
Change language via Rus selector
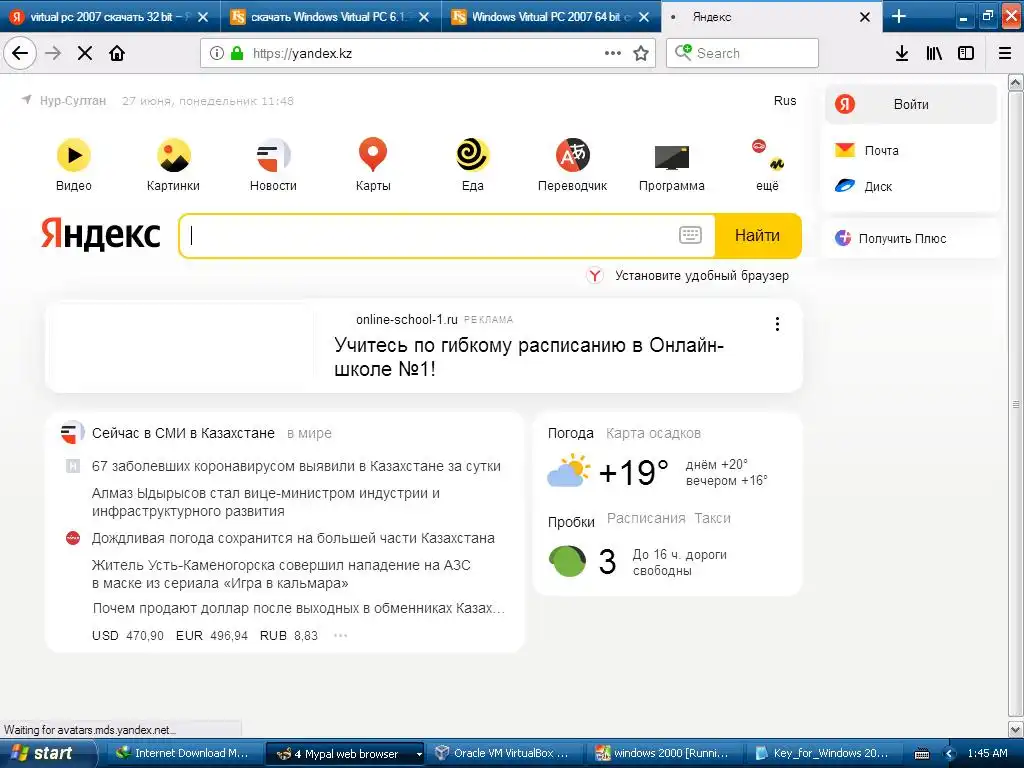coord(785,101)
